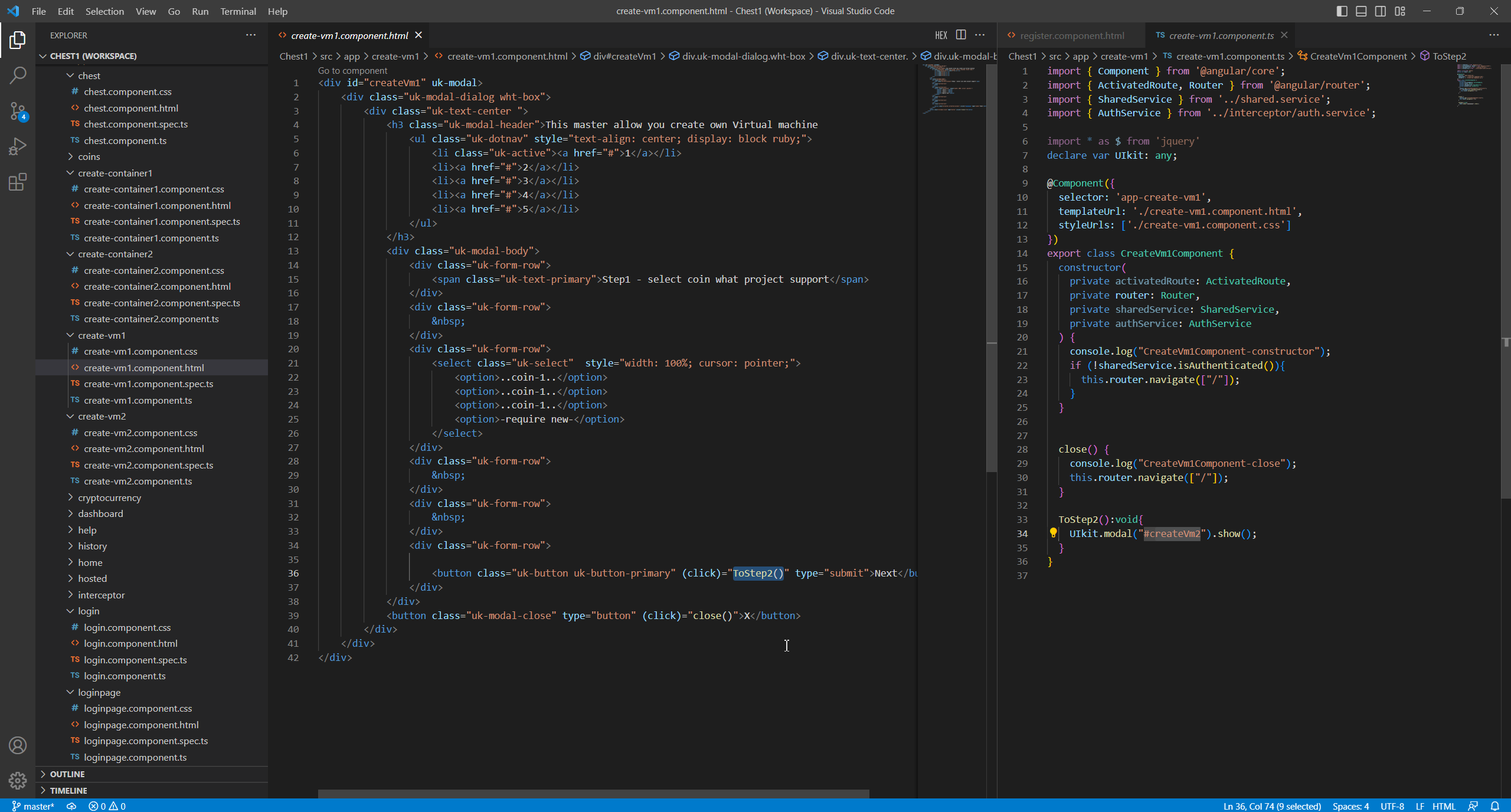Switch to register.component.html tab
Viewport: 1511px width, 812px height.
(1071, 35)
